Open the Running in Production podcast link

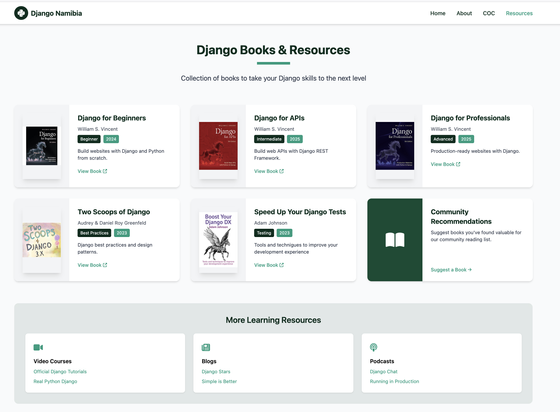click(394, 382)
